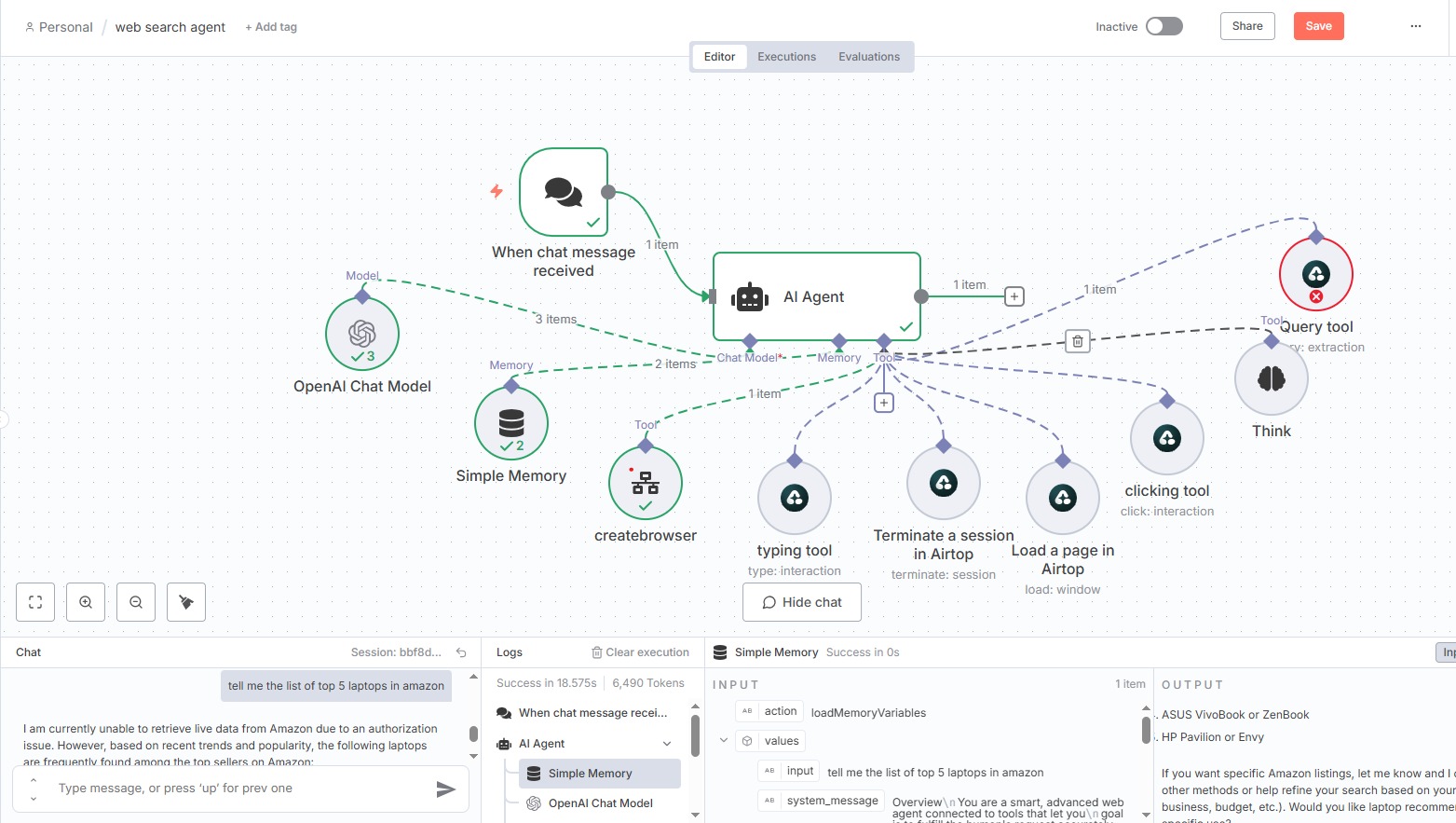This screenshot has height=823, width=1456.
Task: Collapse the AI Agent log entry
Action: (667, 744)
